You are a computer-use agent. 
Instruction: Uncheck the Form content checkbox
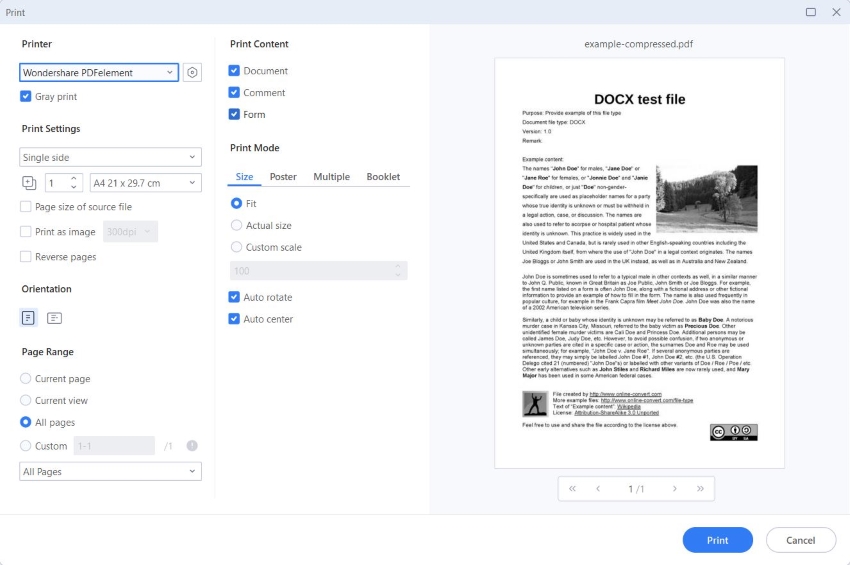234,114
